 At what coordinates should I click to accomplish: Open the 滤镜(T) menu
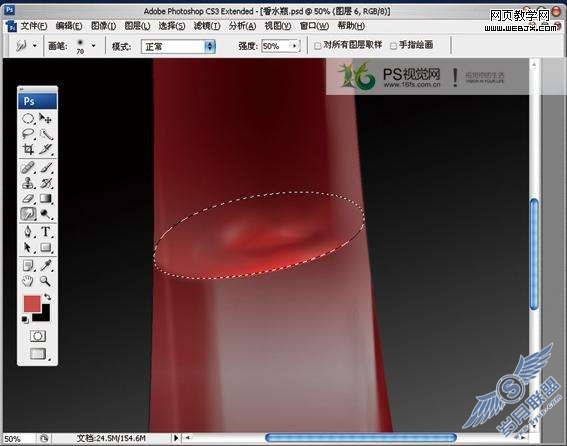(x=207, y=26)
